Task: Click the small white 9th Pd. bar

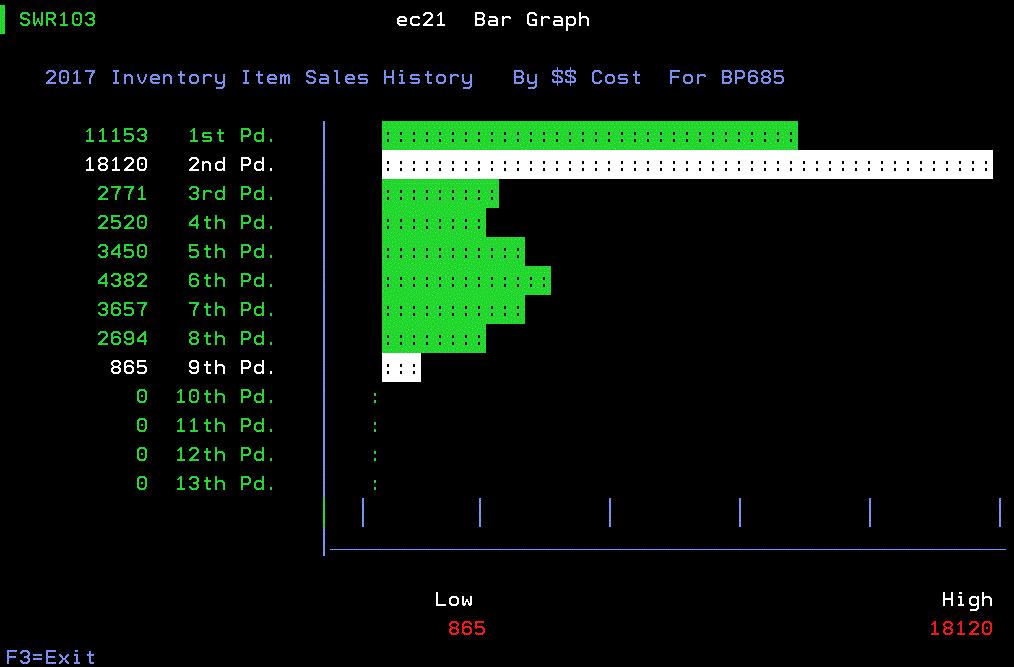Action: [x=401, y=368]
